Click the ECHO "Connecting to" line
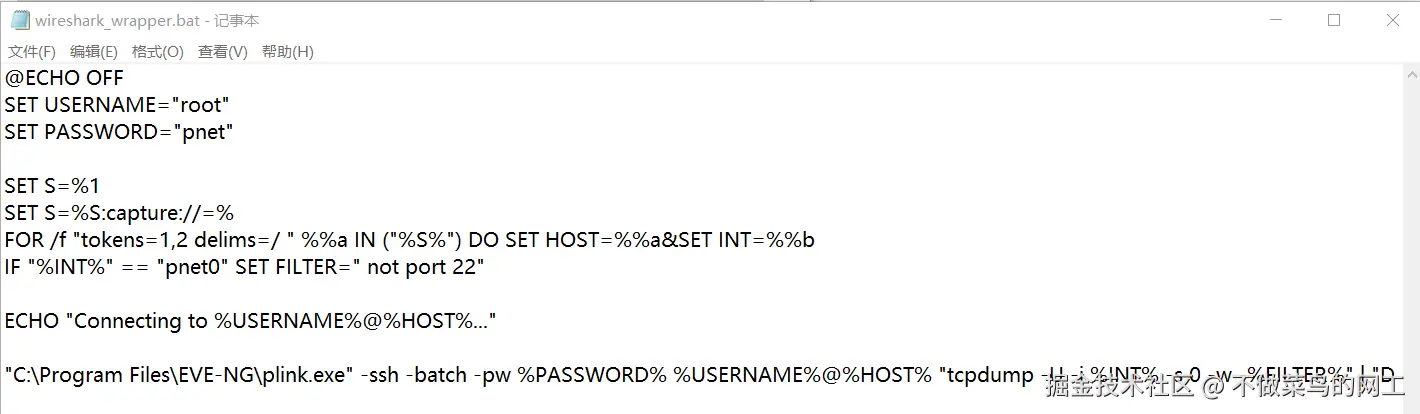The width and height of the screenshot is (1420, 414). [250, 321]
